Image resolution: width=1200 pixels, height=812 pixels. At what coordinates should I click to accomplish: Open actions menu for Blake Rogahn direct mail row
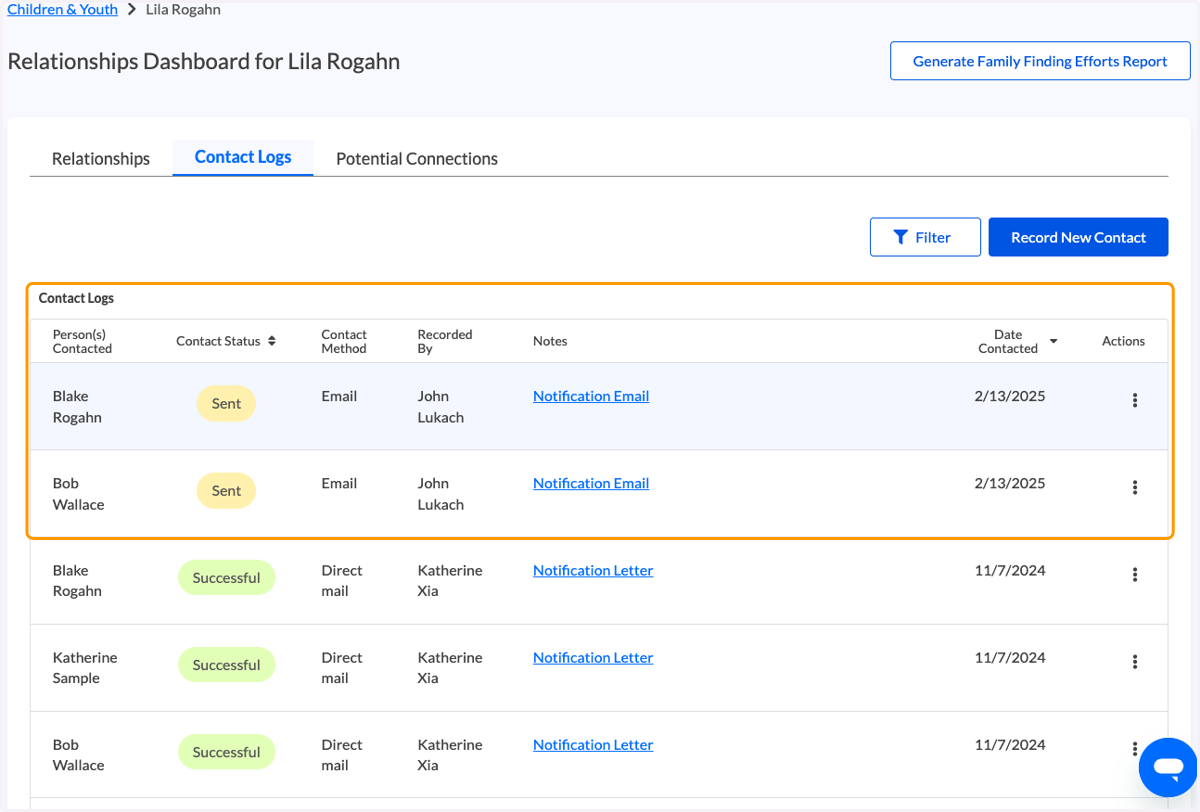pos(1135,574)
